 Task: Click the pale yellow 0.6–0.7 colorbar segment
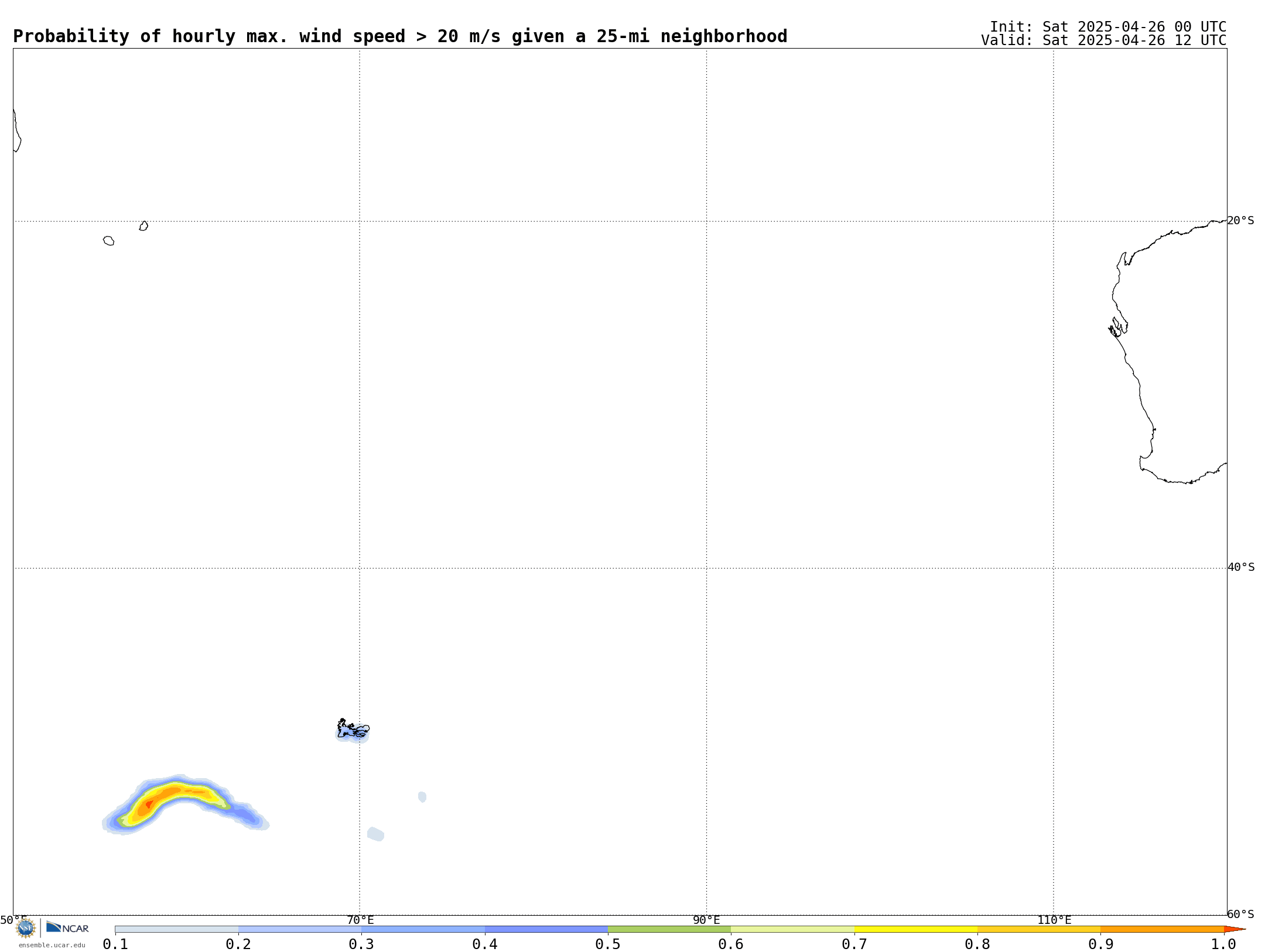792,929
